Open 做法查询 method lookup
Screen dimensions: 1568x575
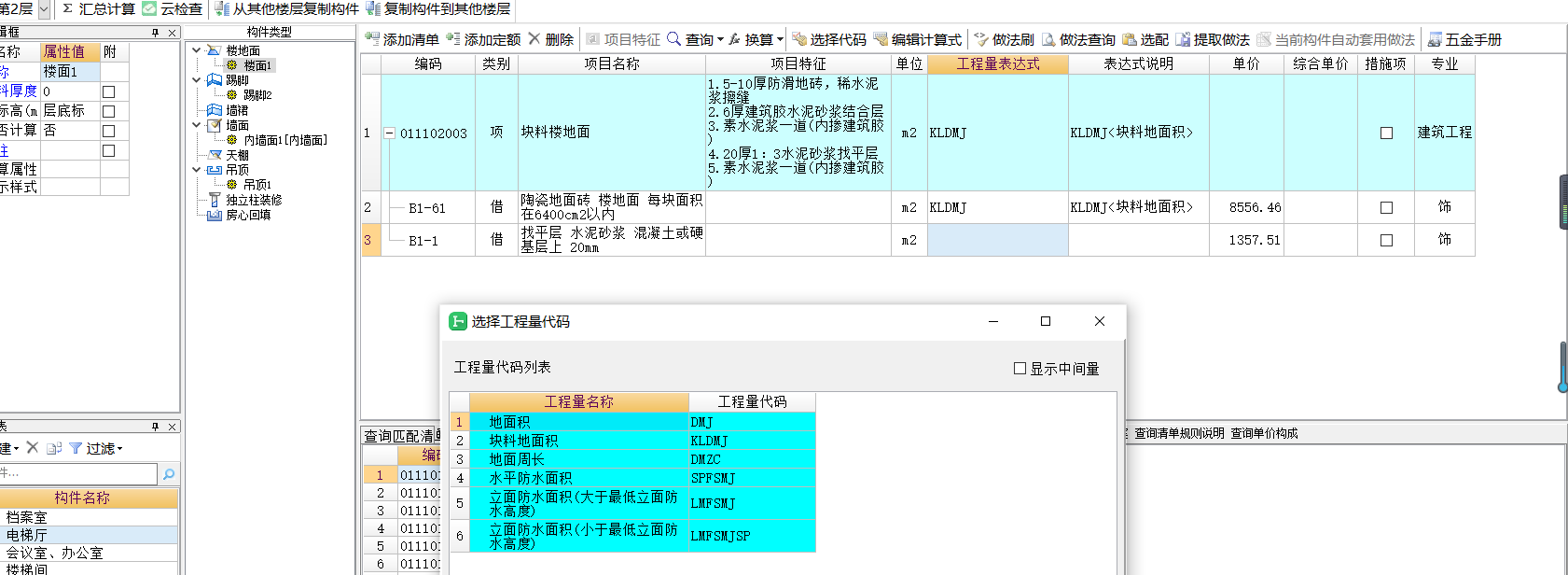click(x=1079, y=39)
